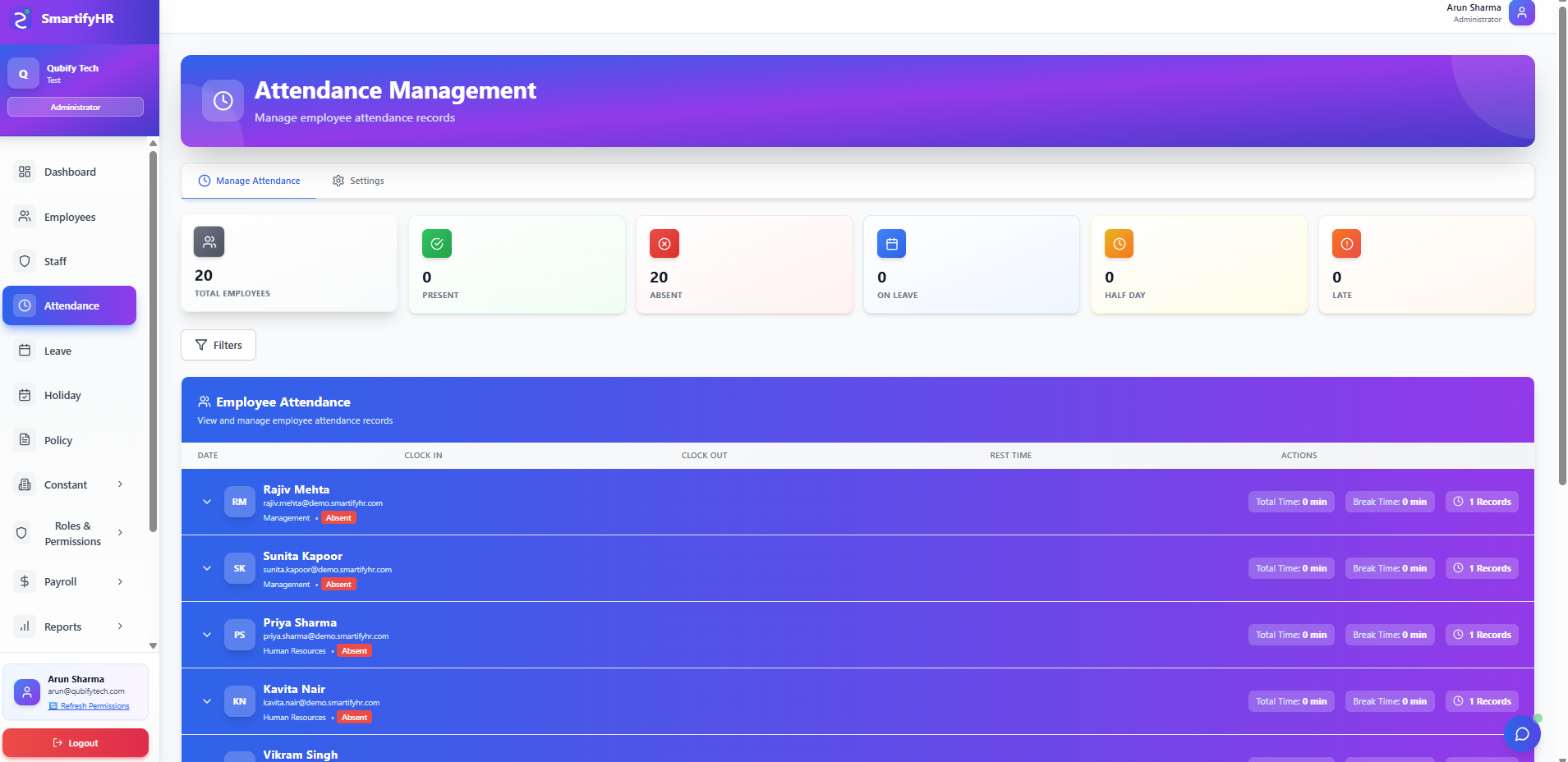This screenshot has height=762, width=1568.
Task: Select Employees in the sidebar
Action: click(x=69, y=217)
